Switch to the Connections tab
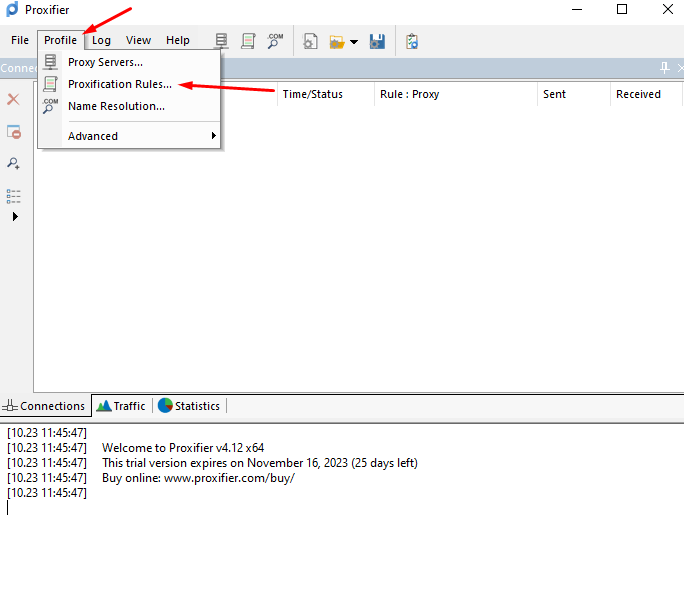Image resolution: width=684 pixels, height=603 pixels. pos(44,406)
